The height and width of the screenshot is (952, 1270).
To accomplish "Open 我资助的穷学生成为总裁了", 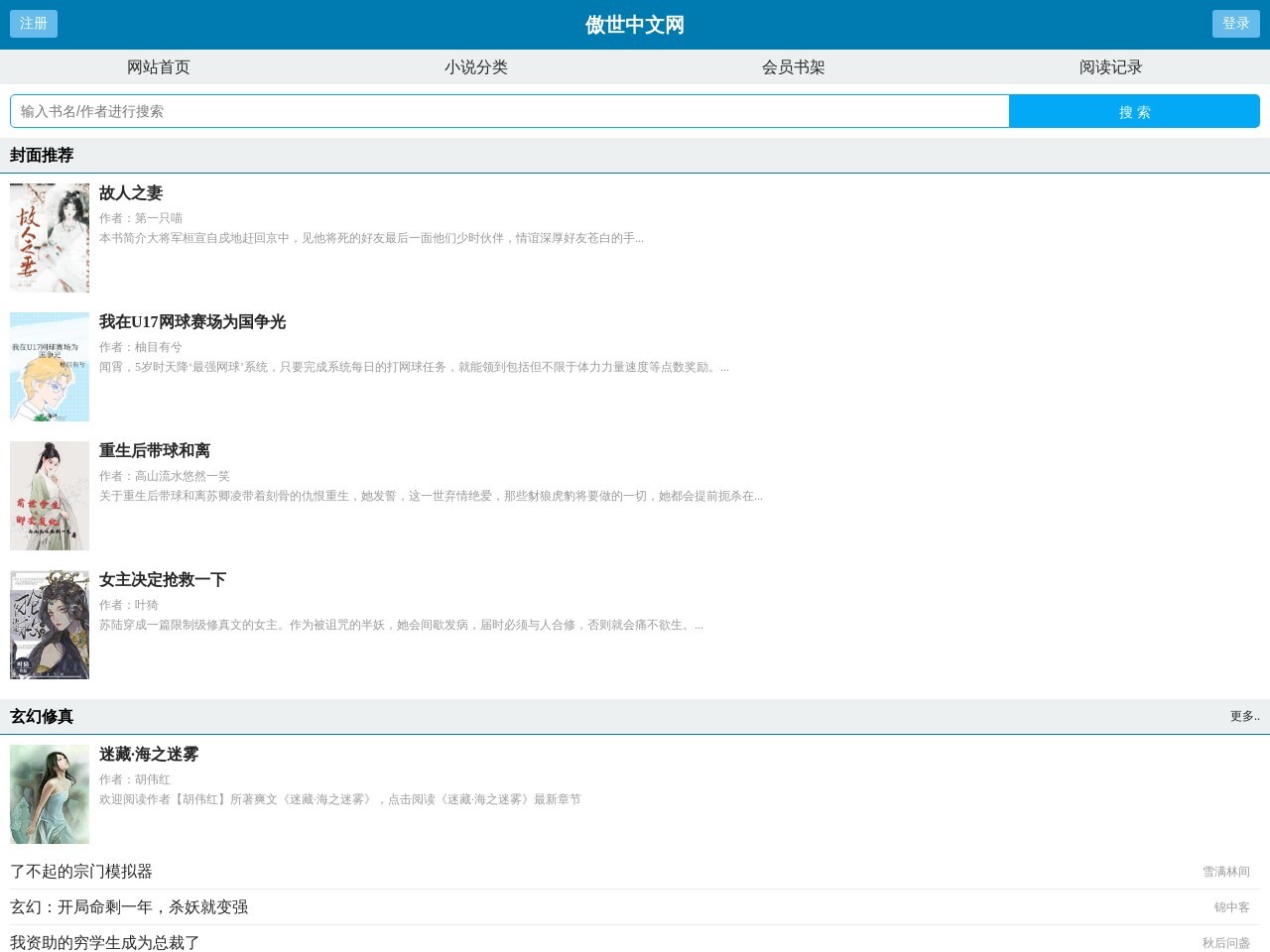I will click(103, 944).
